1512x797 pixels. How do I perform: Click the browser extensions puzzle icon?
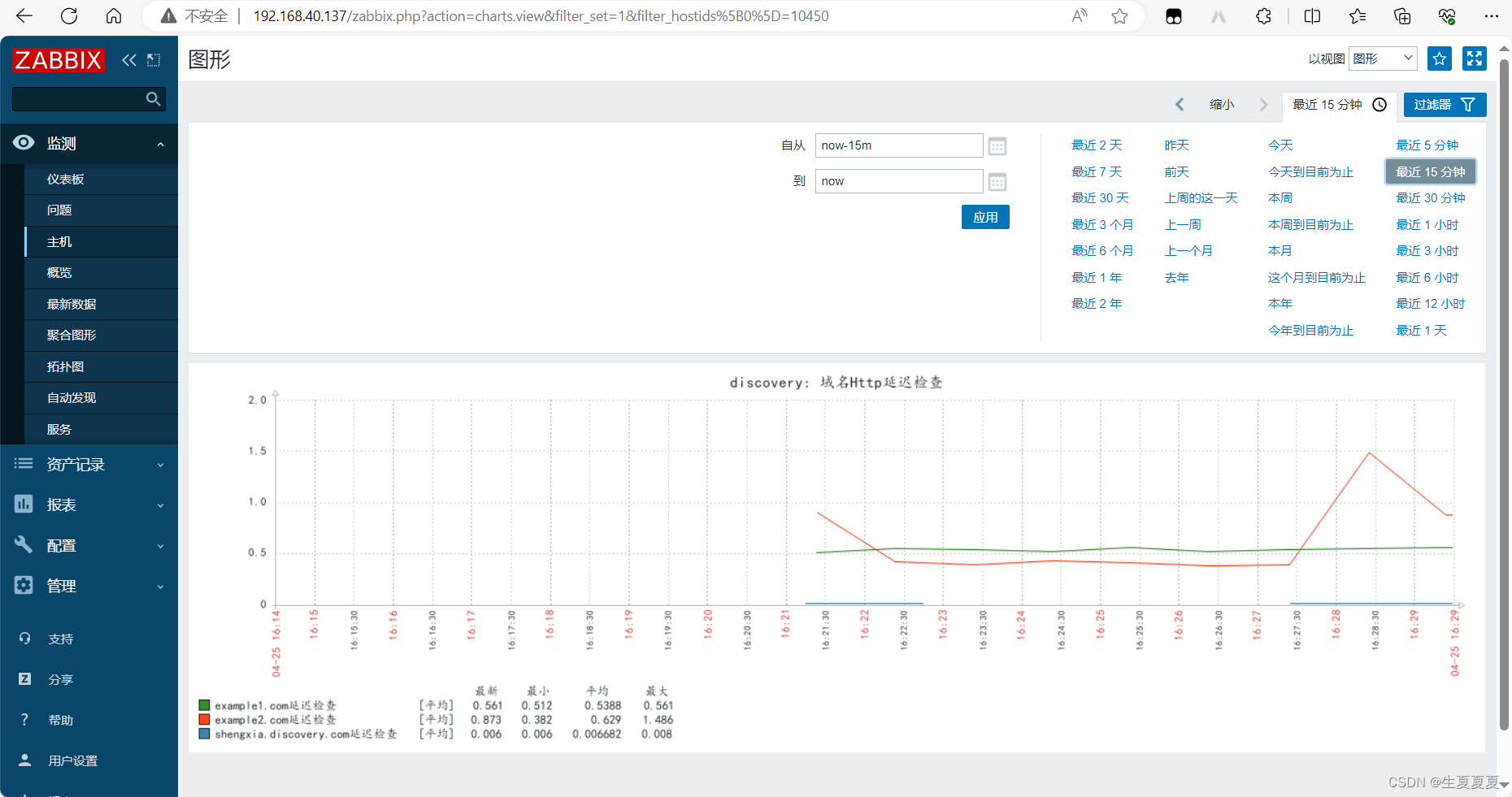pos(1263,16)
